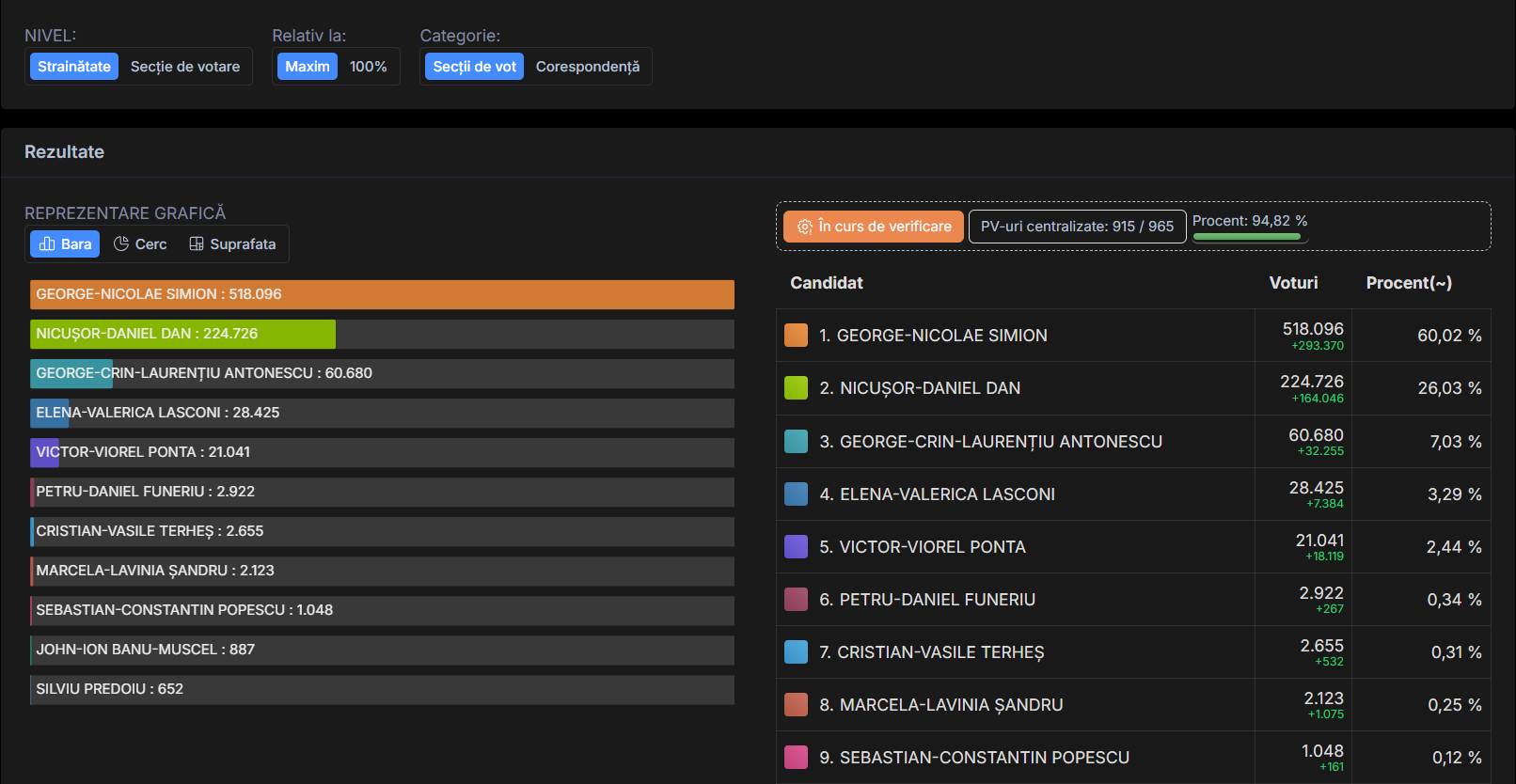Select the Străinătate level option
Viewport: 1516px width, 784px height.
74,67
